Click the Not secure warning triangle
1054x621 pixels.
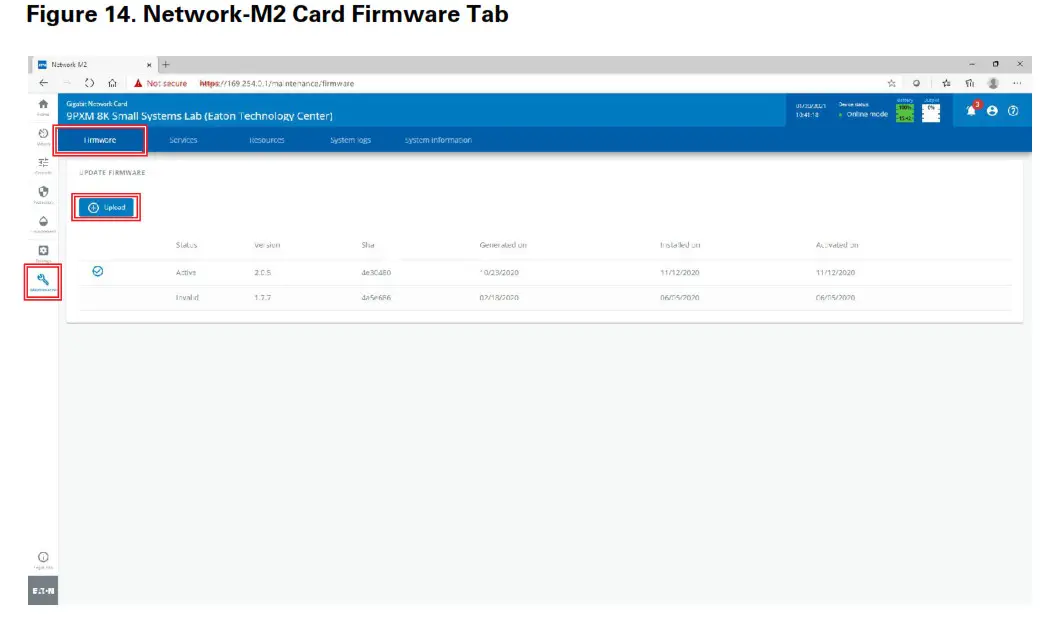tap(138, 83)
